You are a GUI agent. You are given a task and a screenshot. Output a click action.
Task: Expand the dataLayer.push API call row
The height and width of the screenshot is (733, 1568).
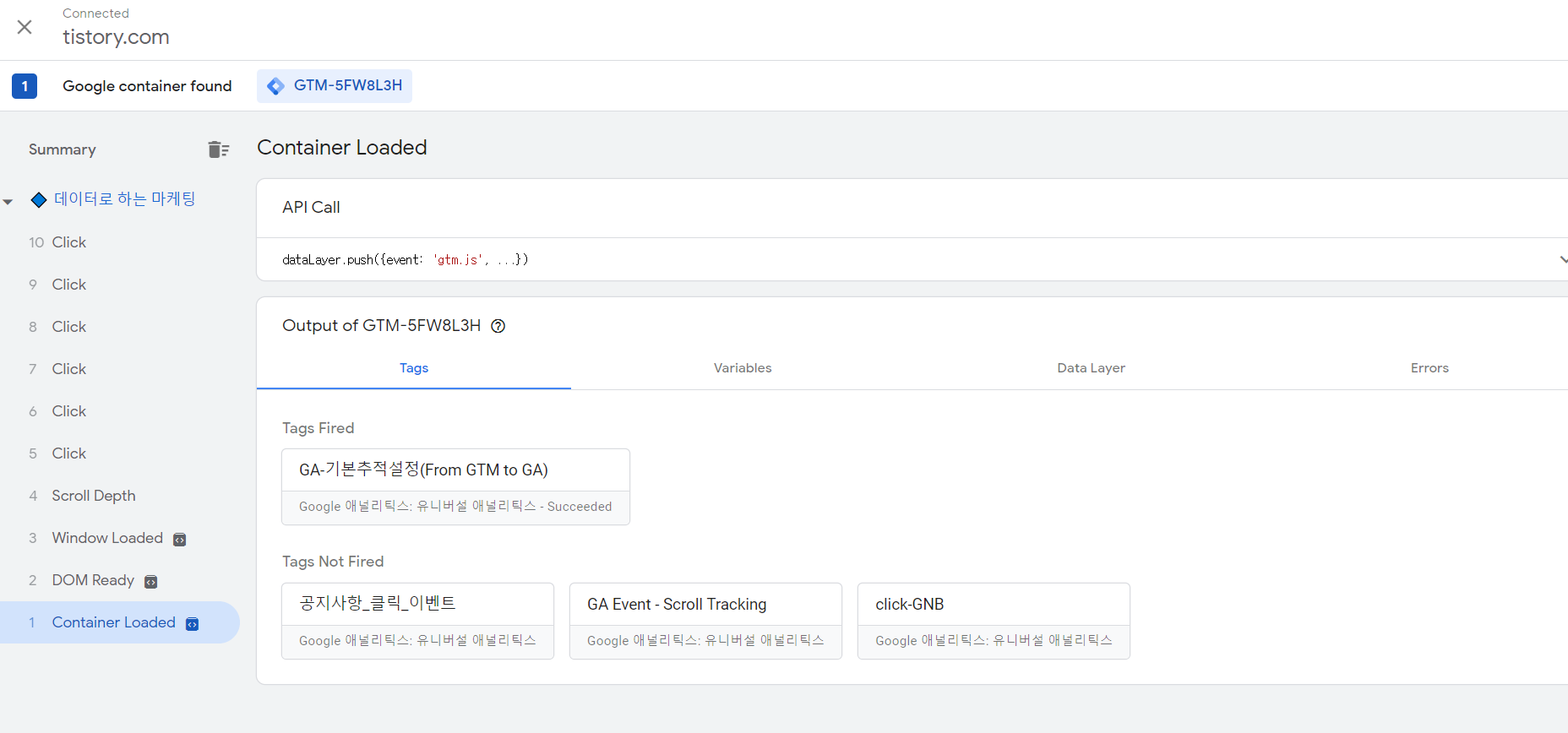tap(912, 259)
